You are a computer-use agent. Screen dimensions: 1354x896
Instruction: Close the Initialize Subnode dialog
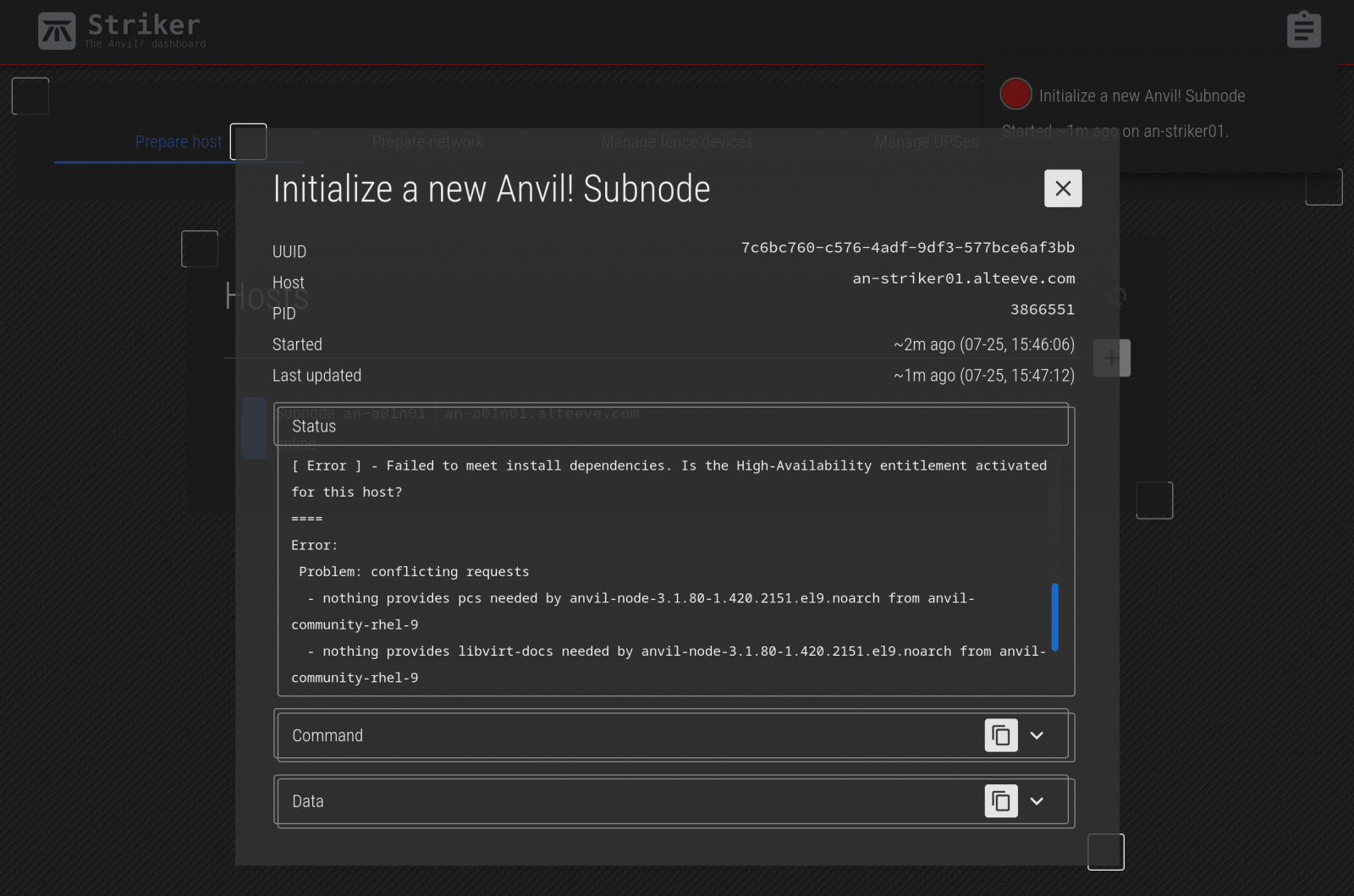point(1063,189)
